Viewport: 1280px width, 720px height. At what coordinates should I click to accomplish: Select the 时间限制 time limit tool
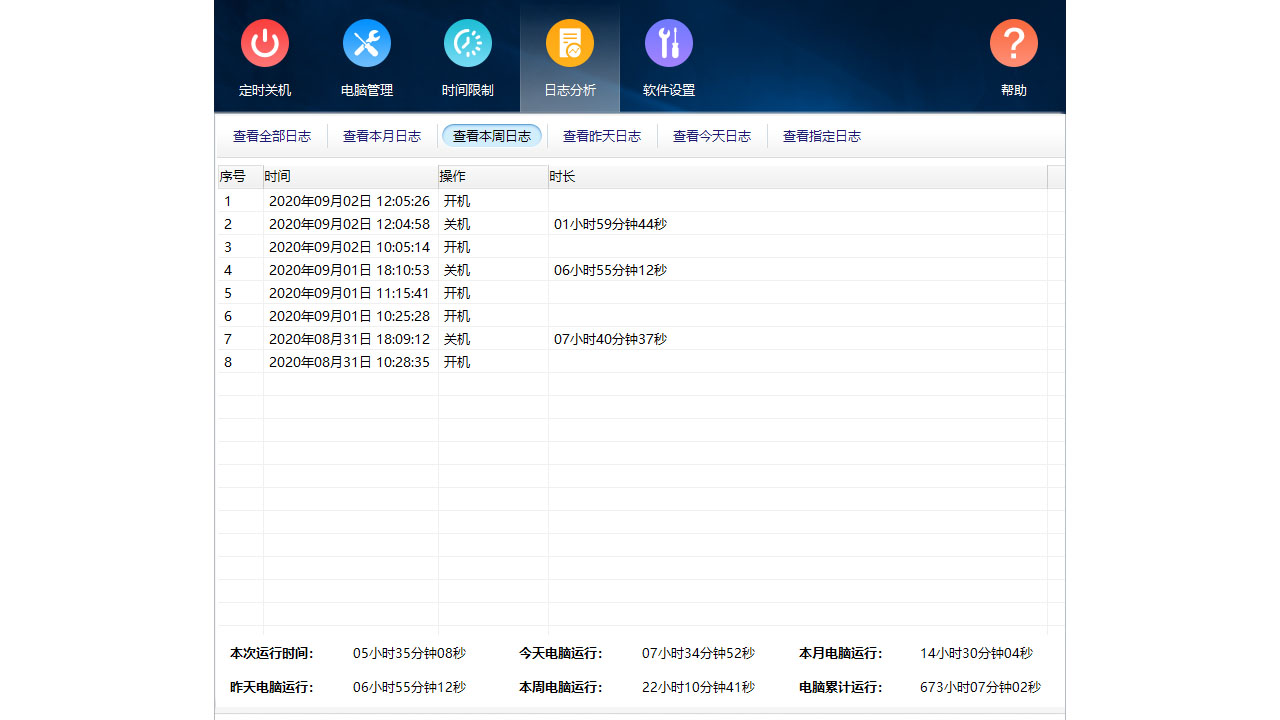point(467,57)
